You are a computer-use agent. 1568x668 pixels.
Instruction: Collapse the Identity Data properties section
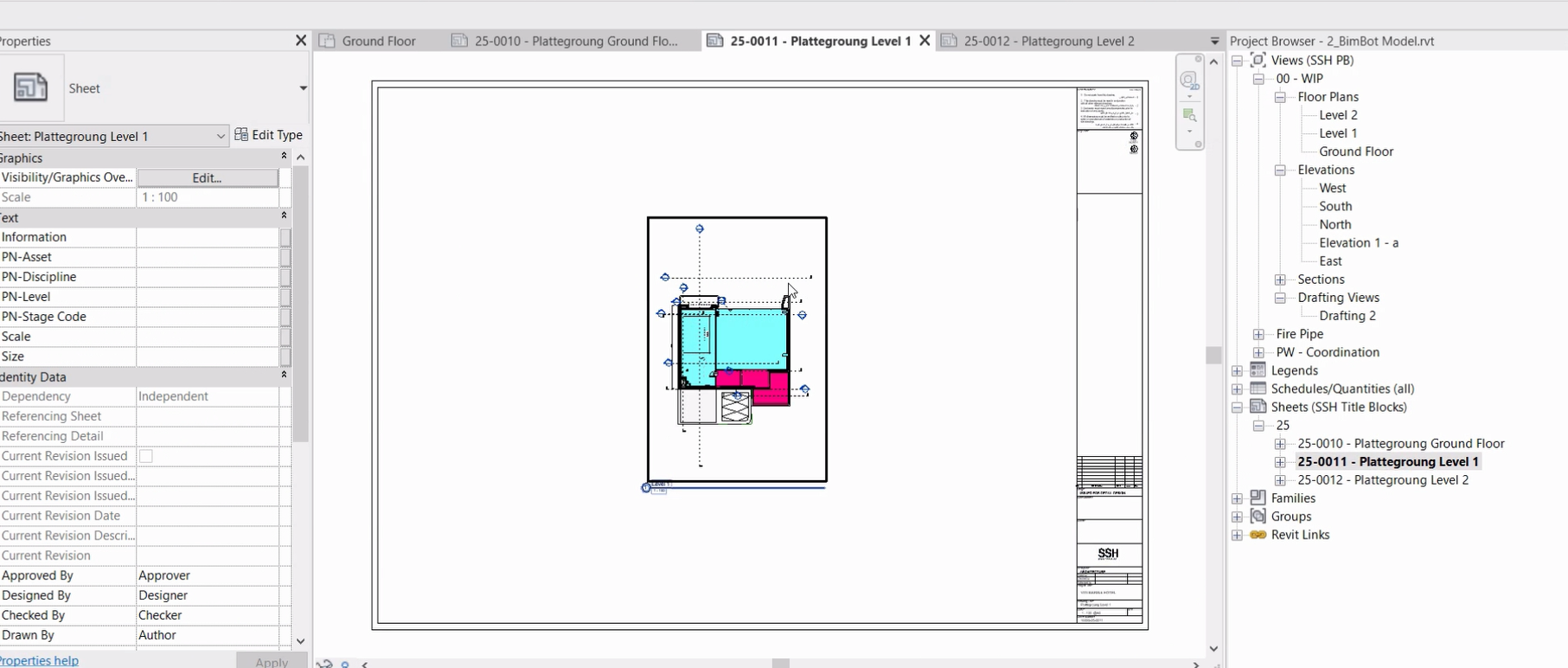coord(284,376)
